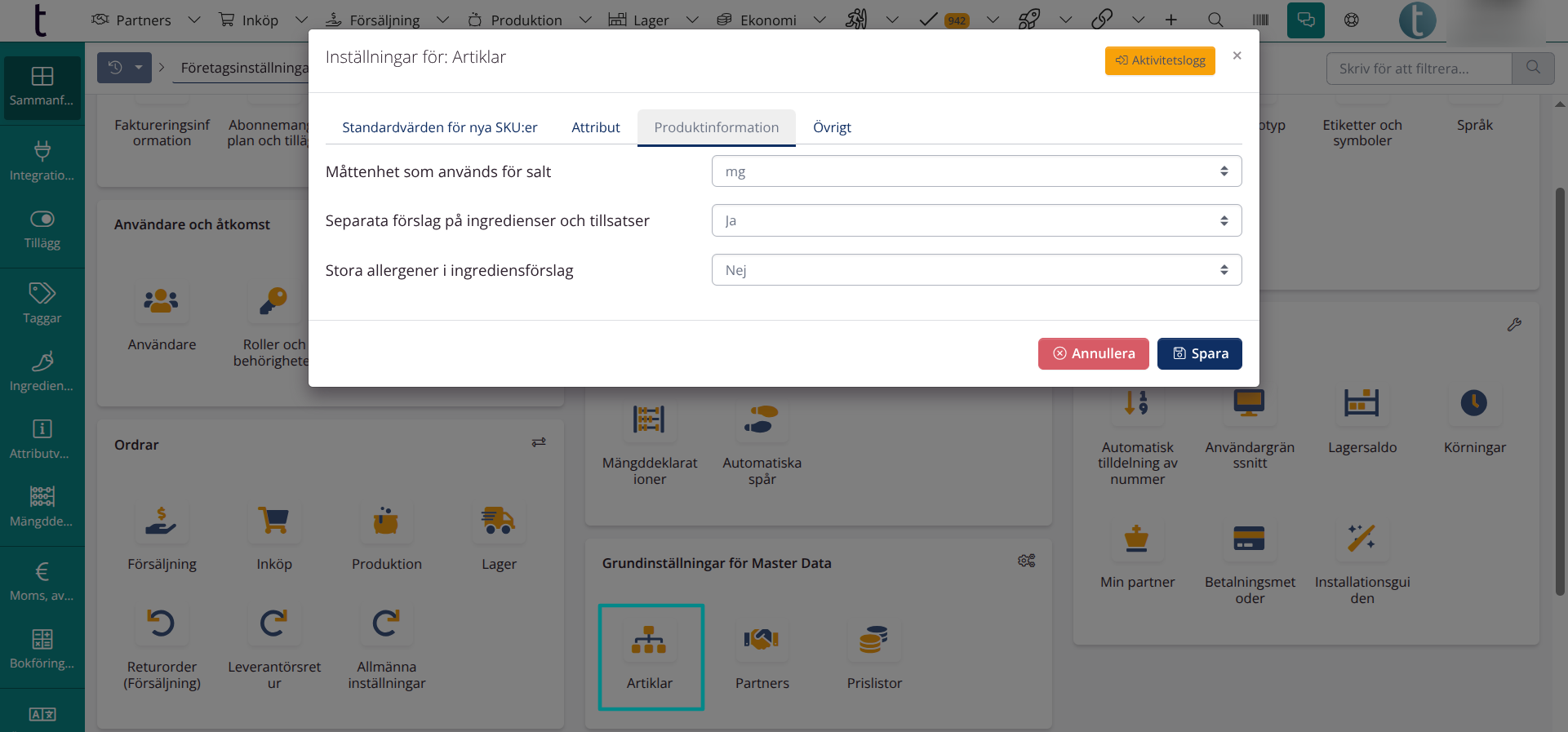Toggle the Ordrar section swap arrows

pos(539,442)
